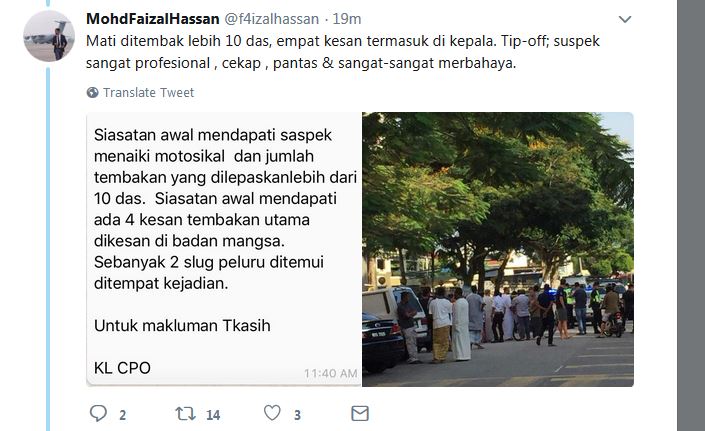
Task: Open the photo of the crowd under the trees
Action: [498, 249]
